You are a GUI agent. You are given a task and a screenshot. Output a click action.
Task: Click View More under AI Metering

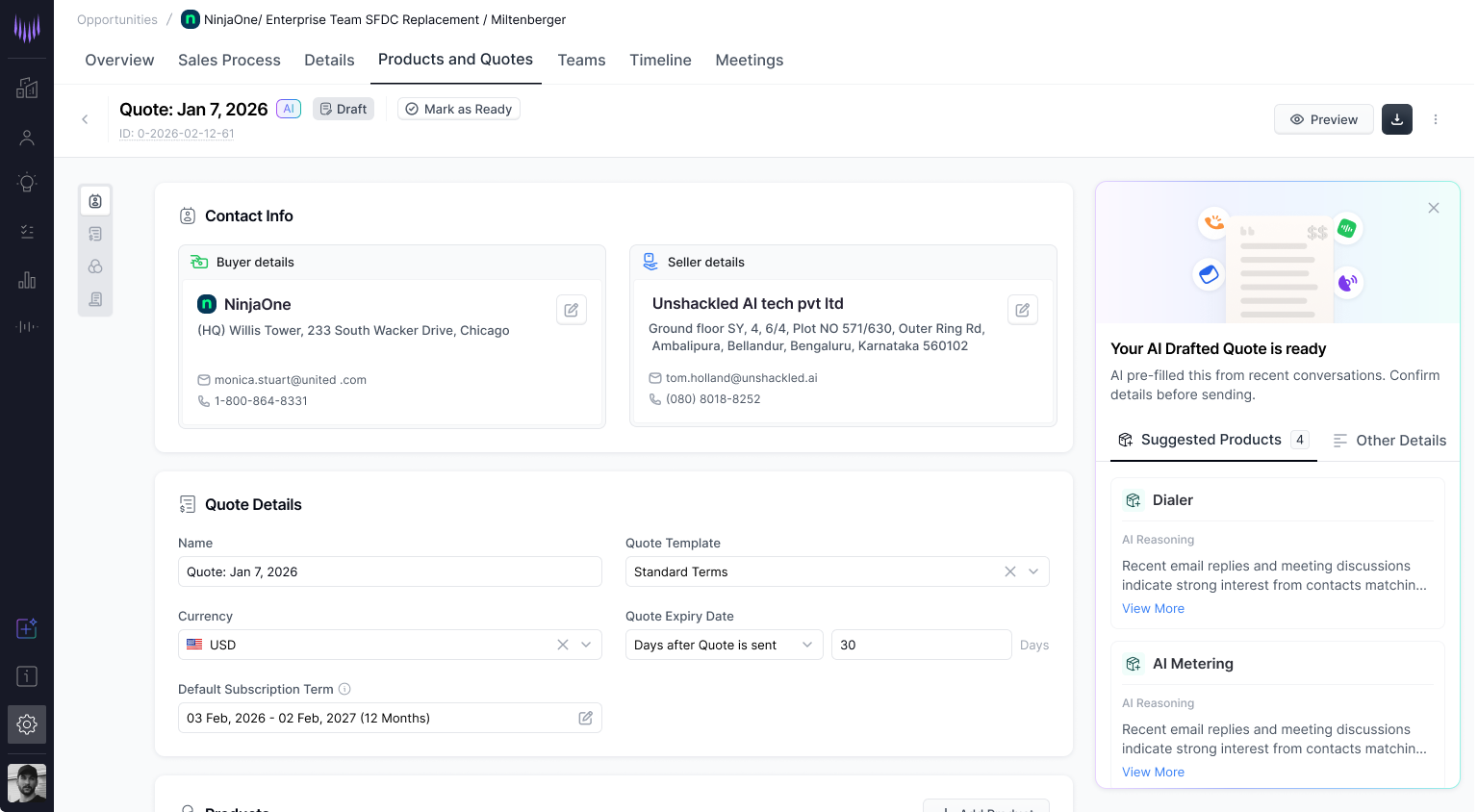pyautogui.click(x=1153, y=773)
